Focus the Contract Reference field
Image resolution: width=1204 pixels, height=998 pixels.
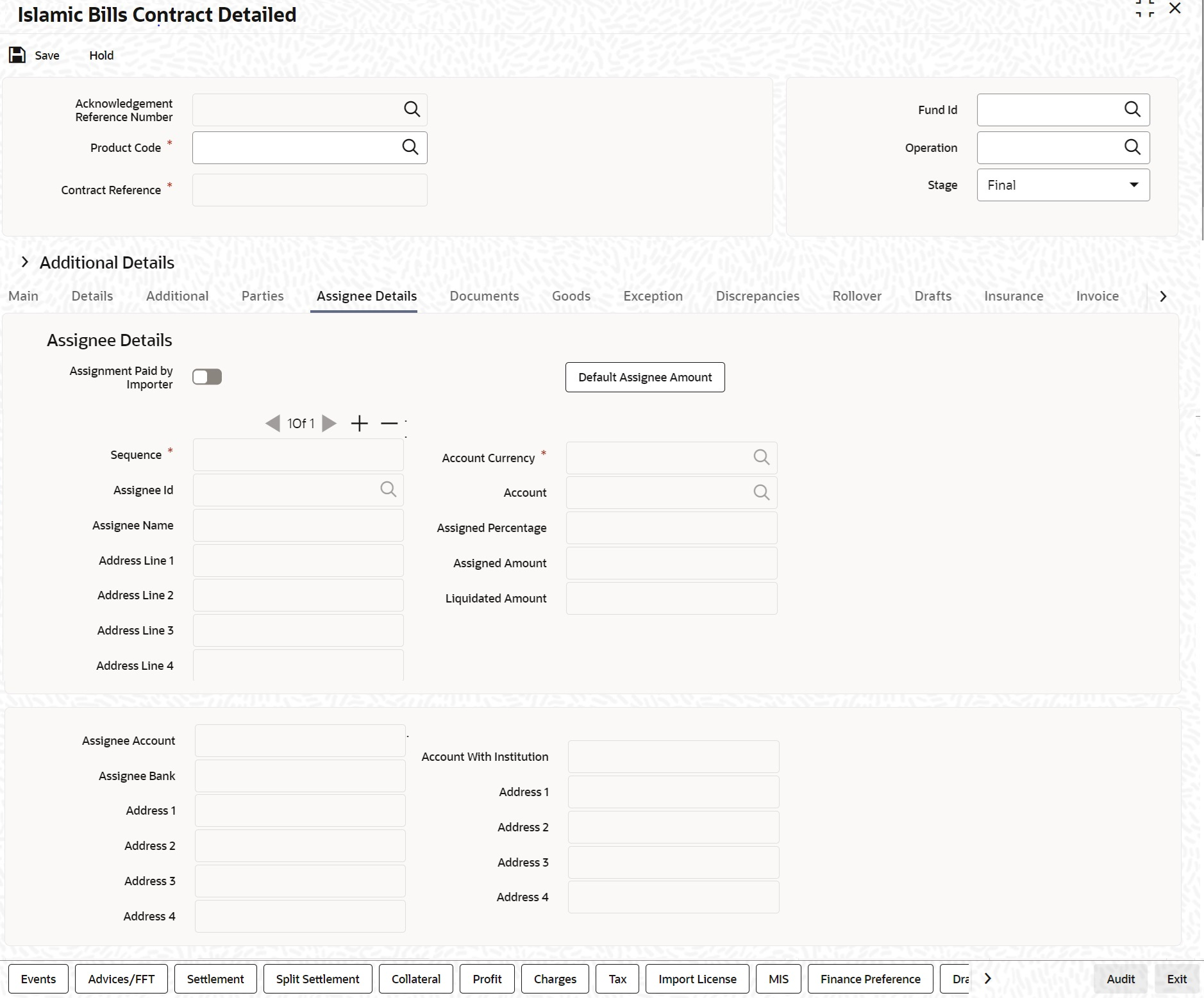tap(310, 190)
